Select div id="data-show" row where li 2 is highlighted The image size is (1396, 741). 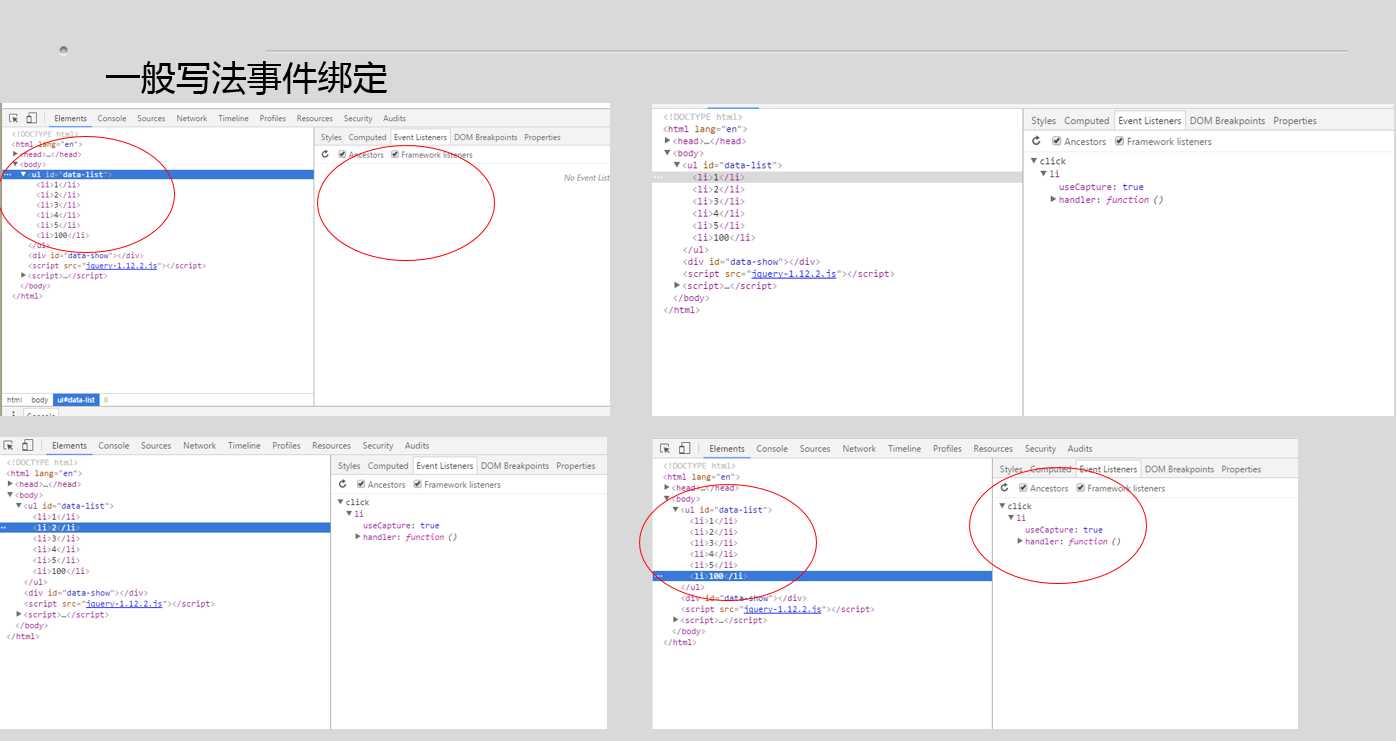165,593
